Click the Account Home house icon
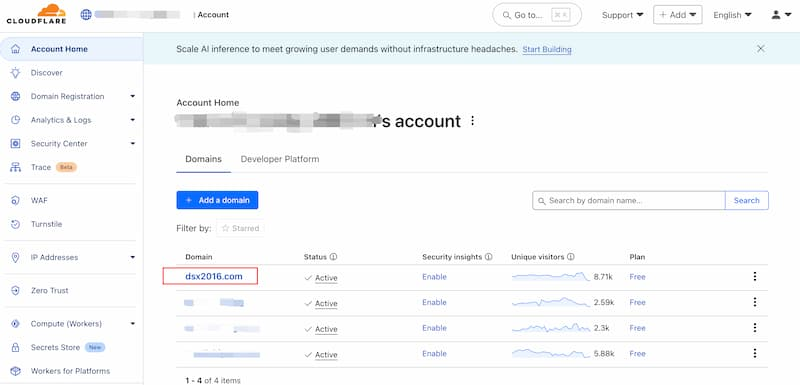Screen dimensions: 800x385 pos(16,49)
